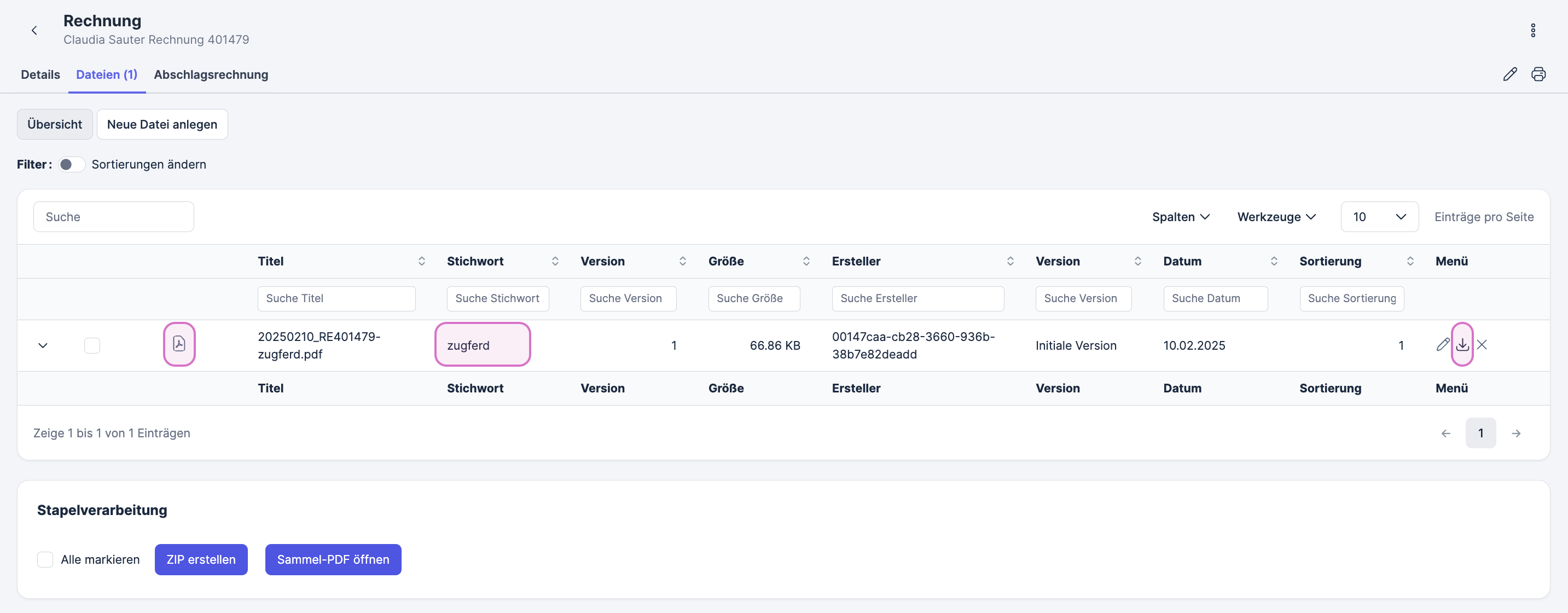Open the three-dot options menu
The width and height of the screenshot is (1568, 613).
[x=1532, y=31]
